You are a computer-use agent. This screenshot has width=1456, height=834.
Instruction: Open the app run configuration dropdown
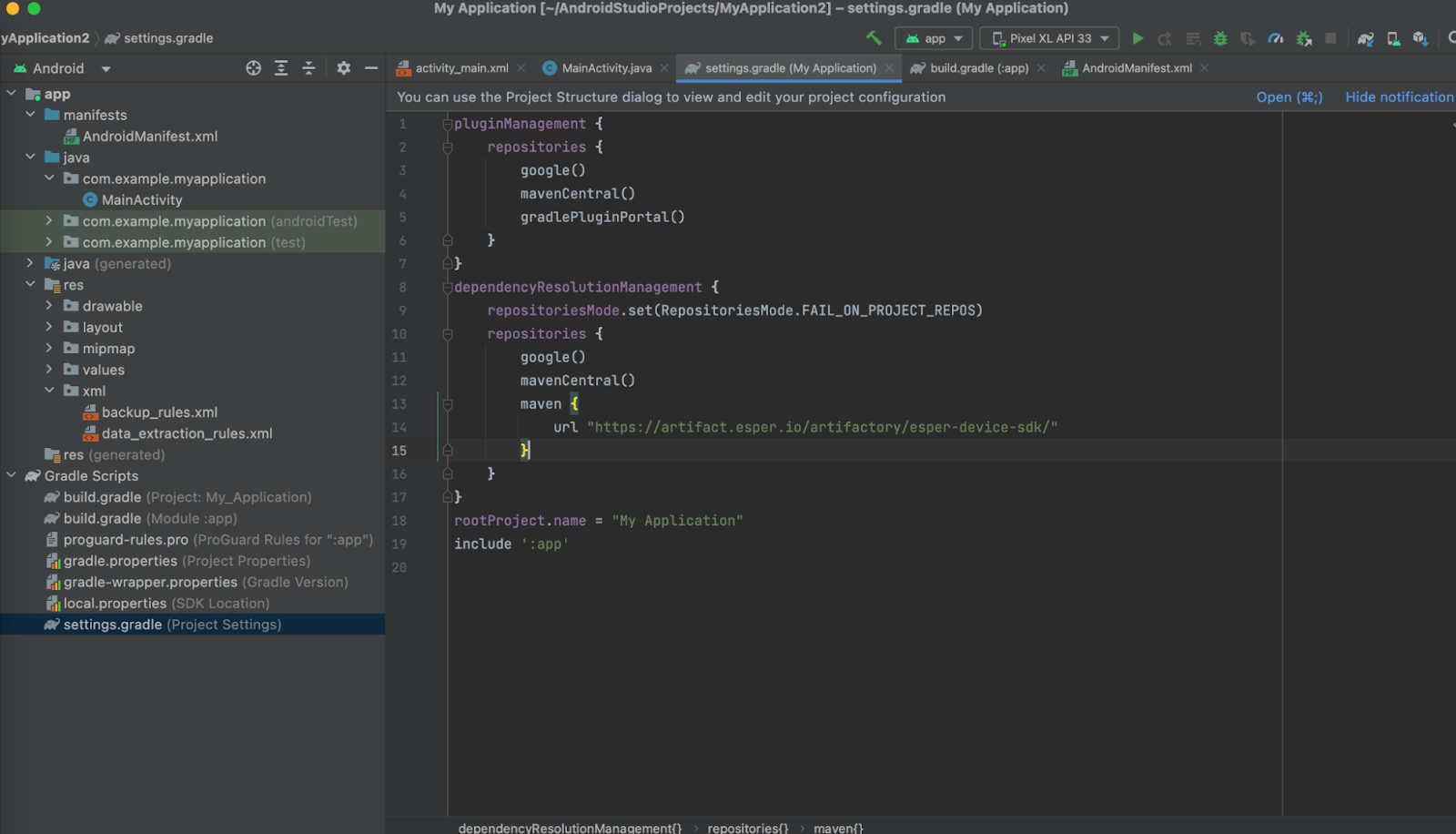[934, 38]
